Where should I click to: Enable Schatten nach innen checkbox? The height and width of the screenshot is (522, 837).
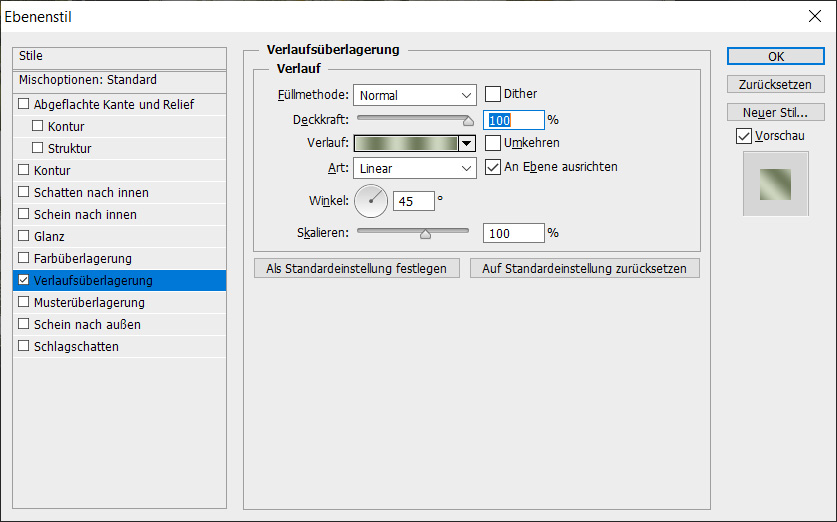pyautogui.click(x=23, y=192)
